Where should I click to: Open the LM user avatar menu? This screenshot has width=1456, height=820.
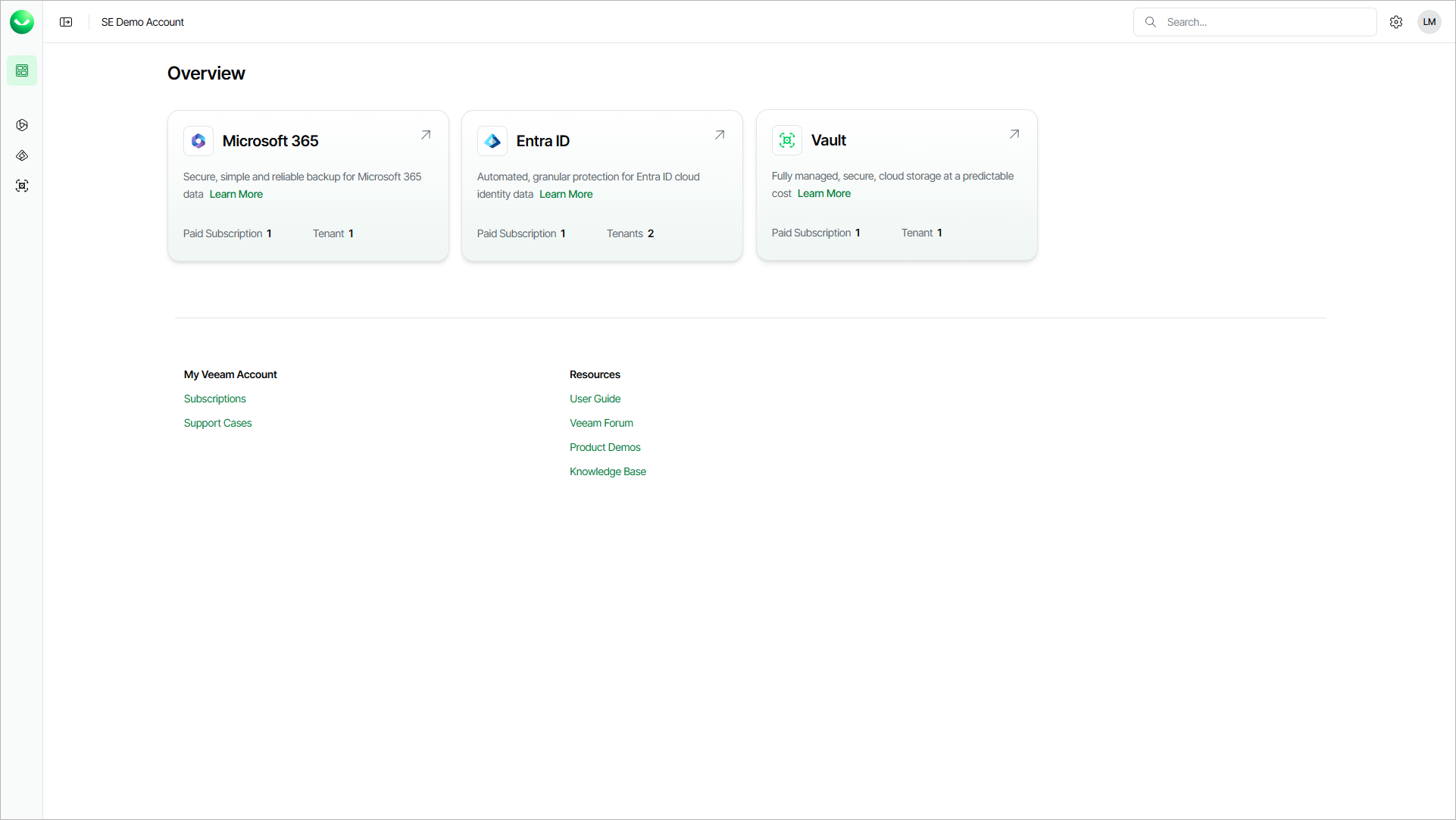[1429, 22]
